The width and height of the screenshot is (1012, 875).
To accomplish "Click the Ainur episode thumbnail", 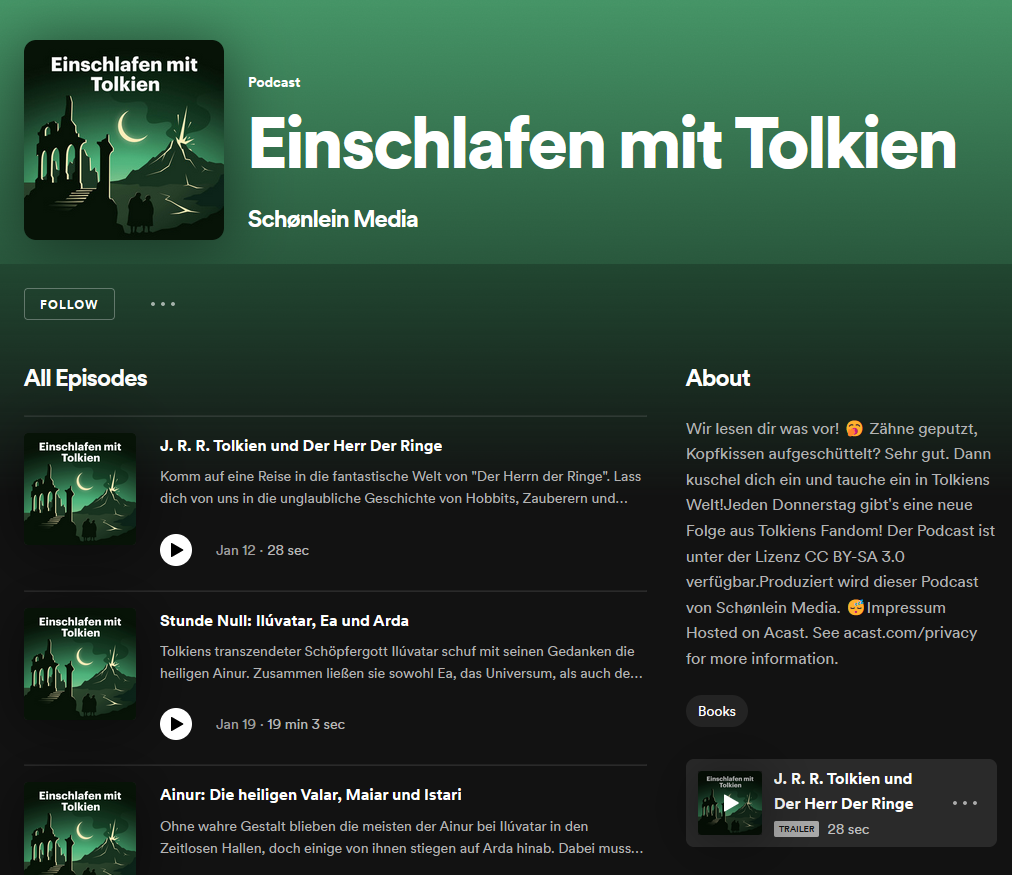I will click(80, 828).
